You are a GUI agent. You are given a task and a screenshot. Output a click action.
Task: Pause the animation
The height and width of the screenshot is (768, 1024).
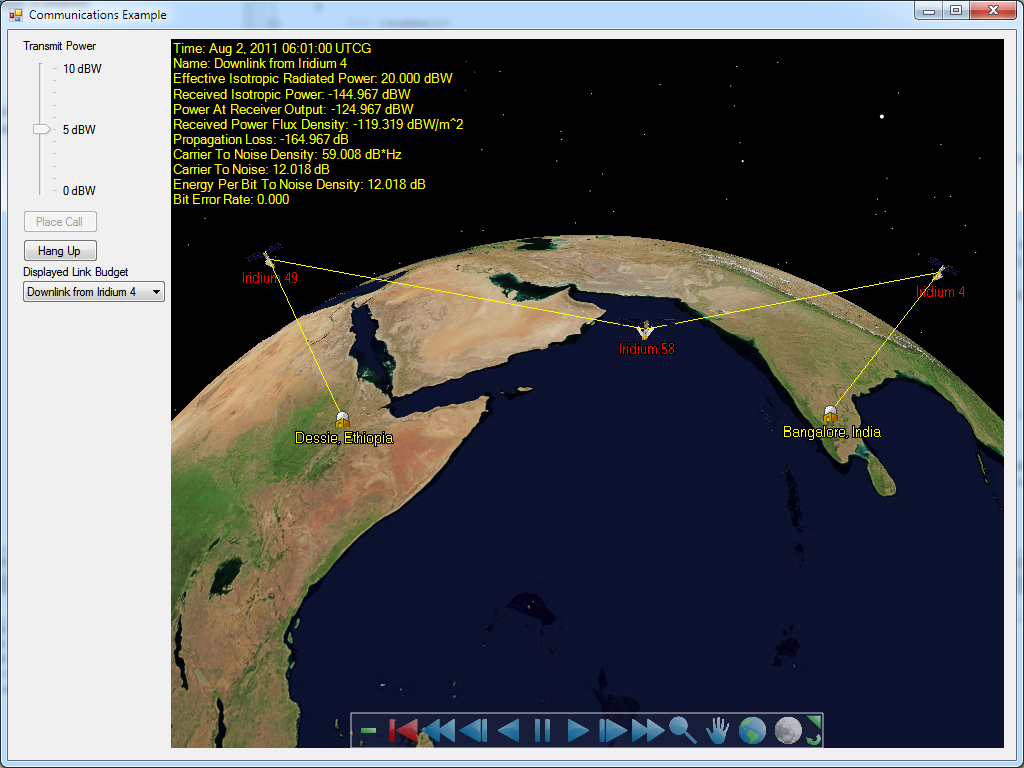(x=543, y=730)
